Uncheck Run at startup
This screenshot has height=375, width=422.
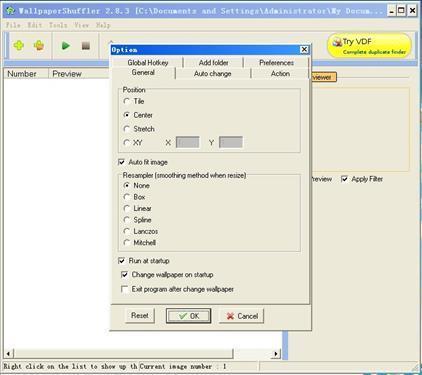coord(122,261)
